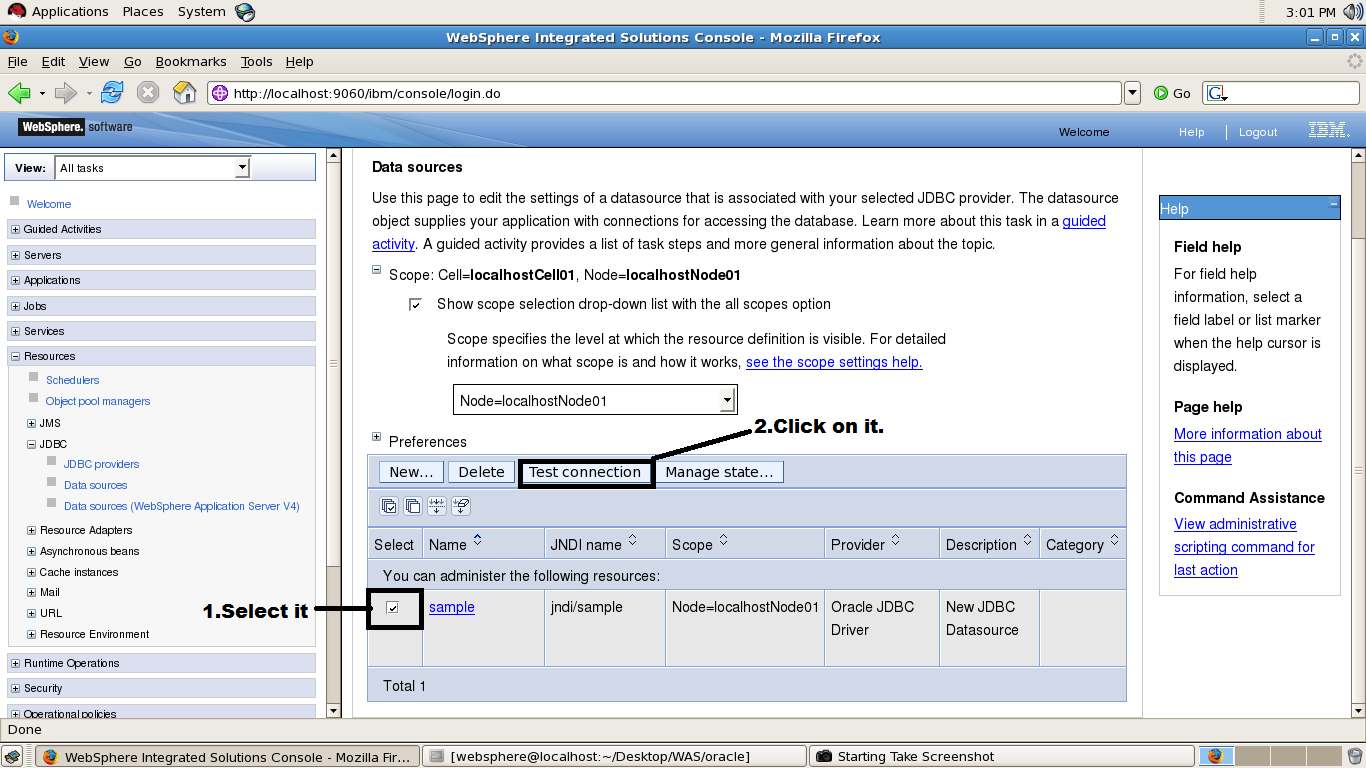The image size is (1366, 768).
Task: Expand the Preferences section
Action: coord(377,437)
